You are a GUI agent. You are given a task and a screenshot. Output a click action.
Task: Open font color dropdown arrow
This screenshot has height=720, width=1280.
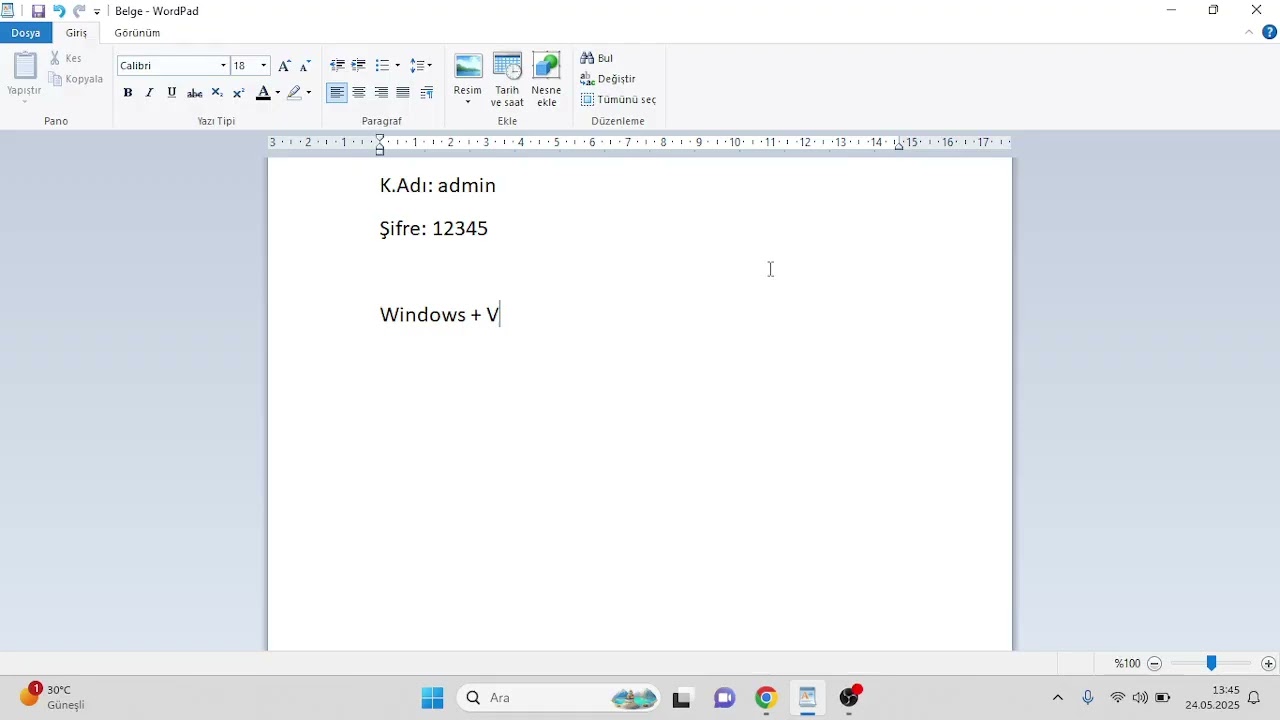pyautogui.click(x=278, y=93)
